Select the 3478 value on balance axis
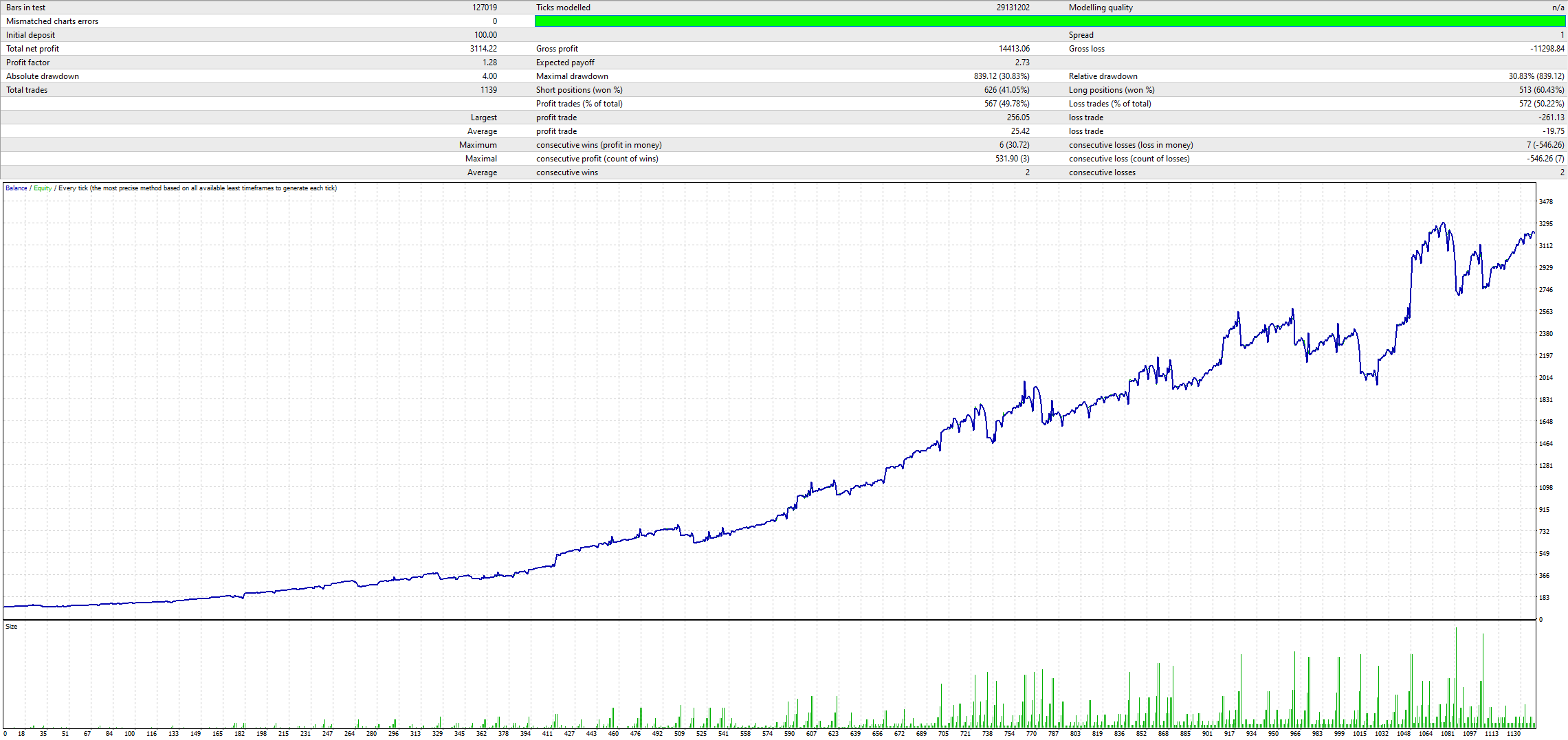 pyautogui.click(x=1546, y=202)
